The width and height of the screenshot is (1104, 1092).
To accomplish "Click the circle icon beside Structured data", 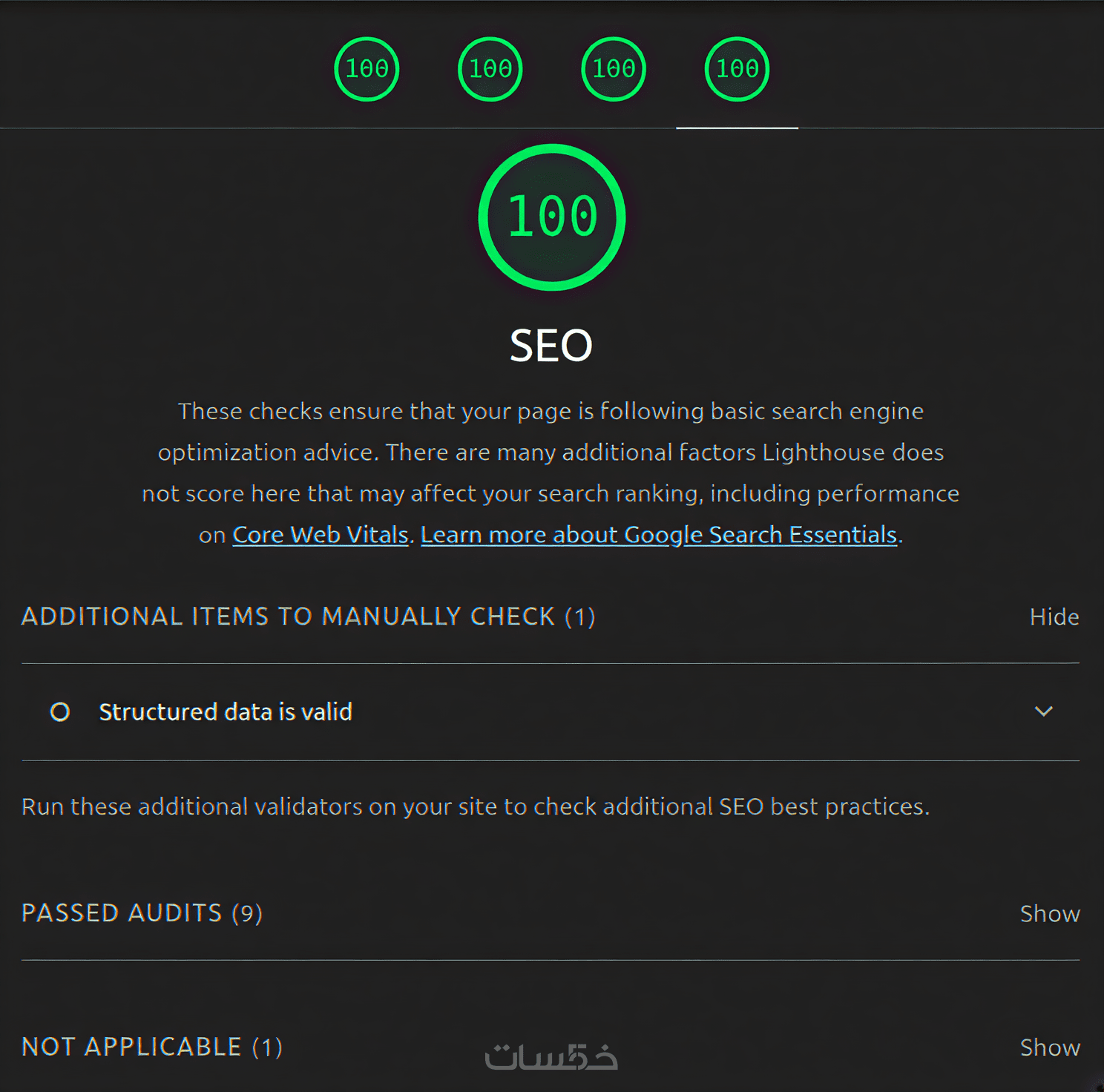I will pos(60,712).
